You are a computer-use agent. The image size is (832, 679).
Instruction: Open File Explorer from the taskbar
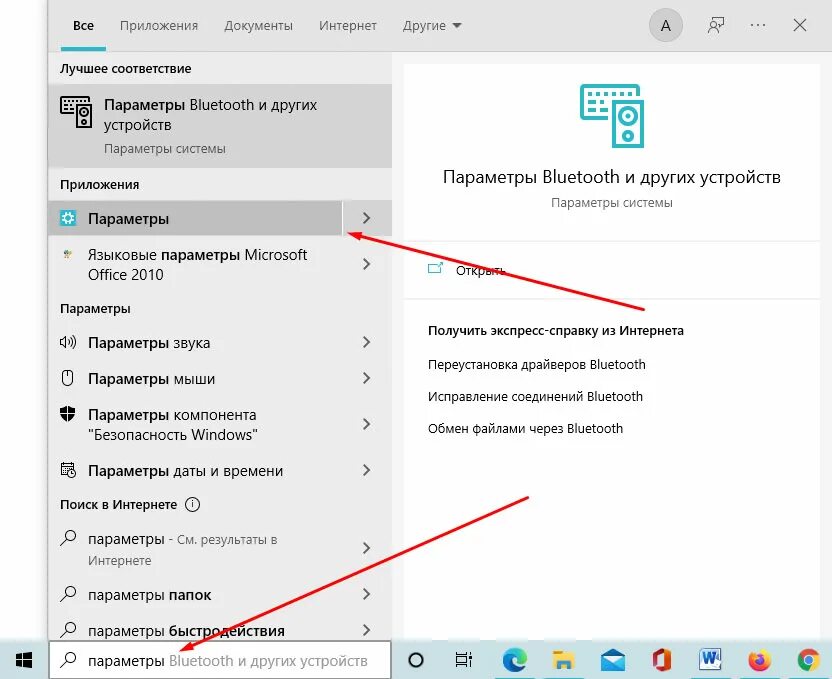tap(564, 660)
